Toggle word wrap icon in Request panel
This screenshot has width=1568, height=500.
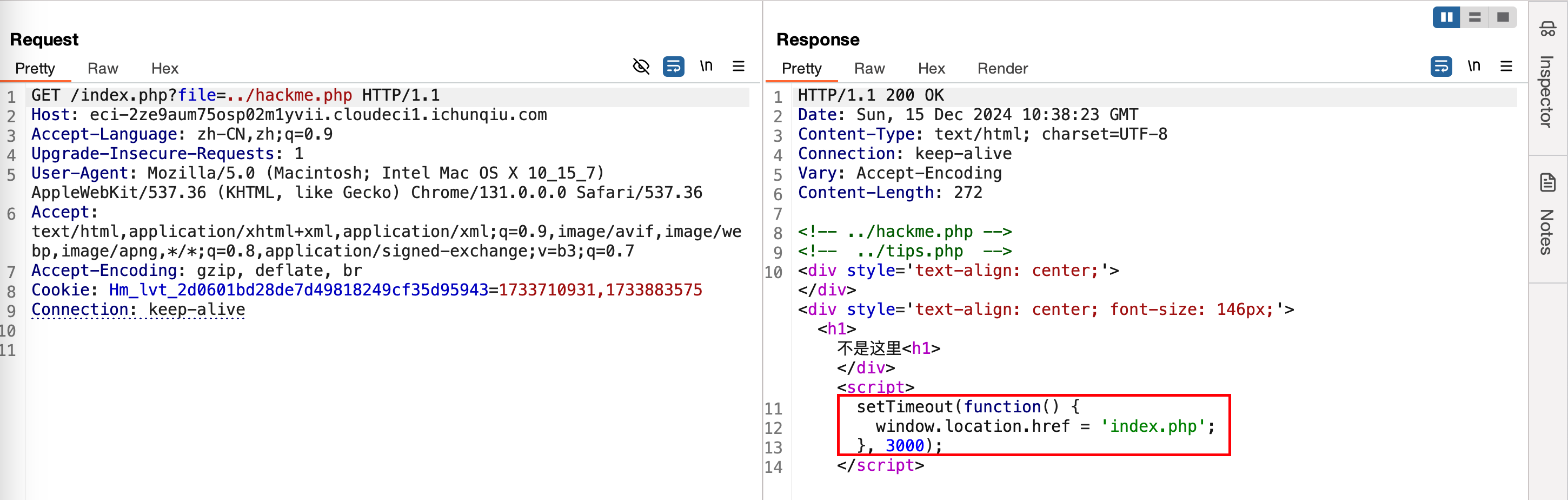point(673,67)
